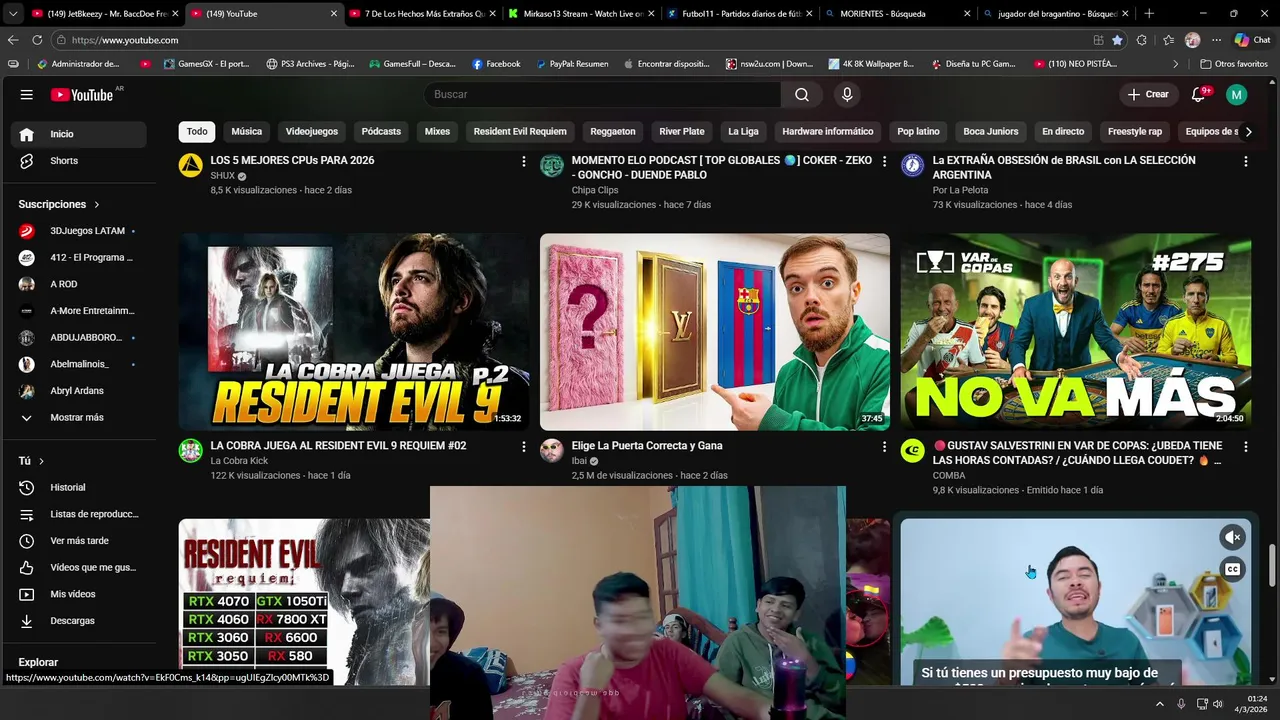Open the notifications bell
Screen dimensions: 1280x720
point(1199,95)
